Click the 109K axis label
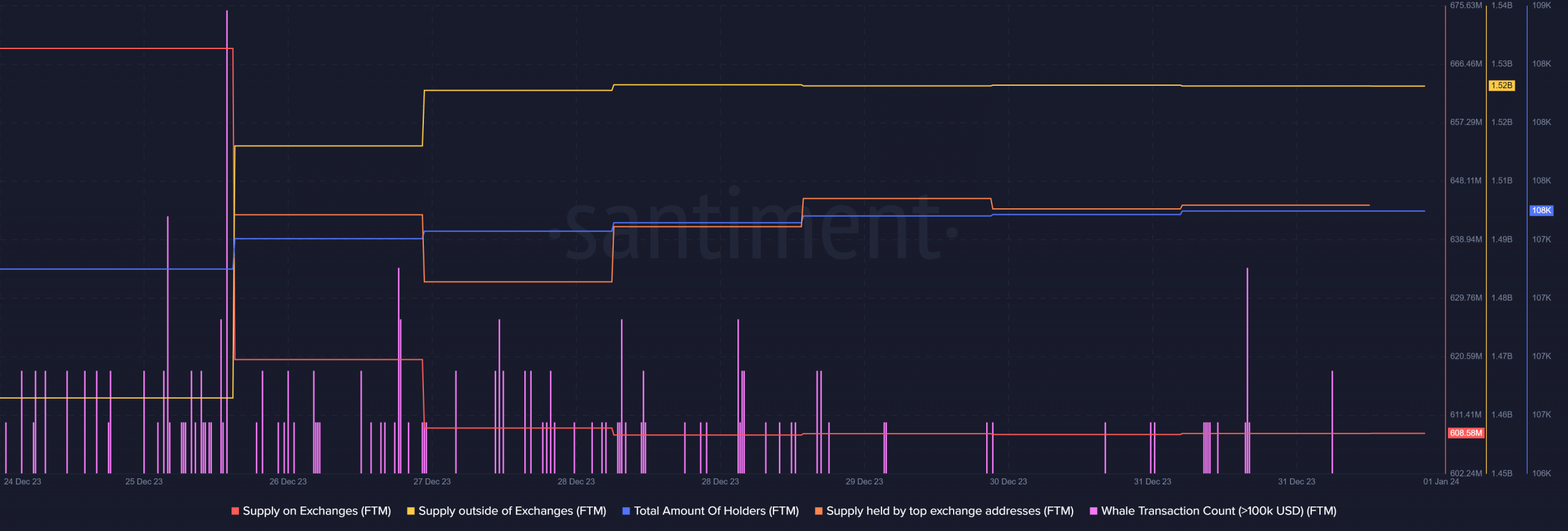This screenshot has width=1568, height=531. coord(1542,6)
